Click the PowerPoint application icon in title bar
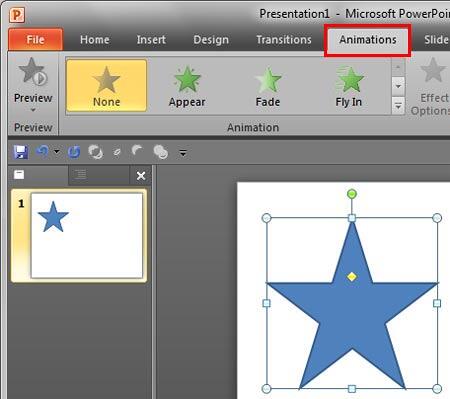 [17, 15]
